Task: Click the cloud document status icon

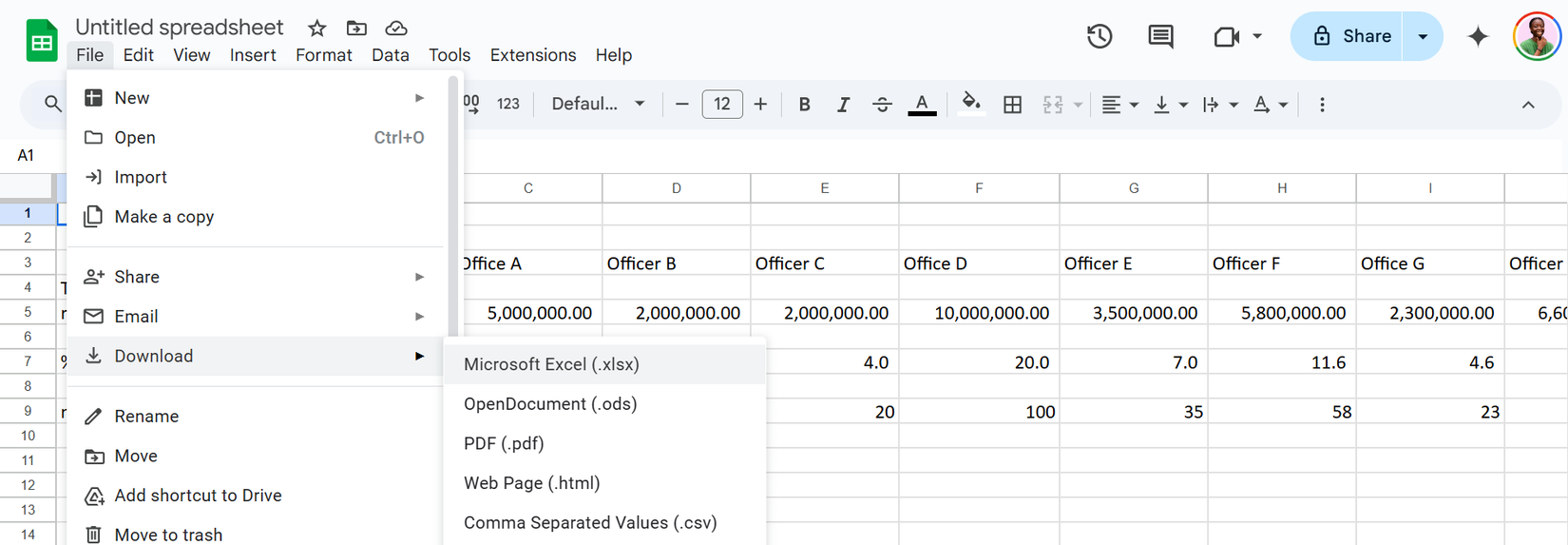Action: click(396, 29)
